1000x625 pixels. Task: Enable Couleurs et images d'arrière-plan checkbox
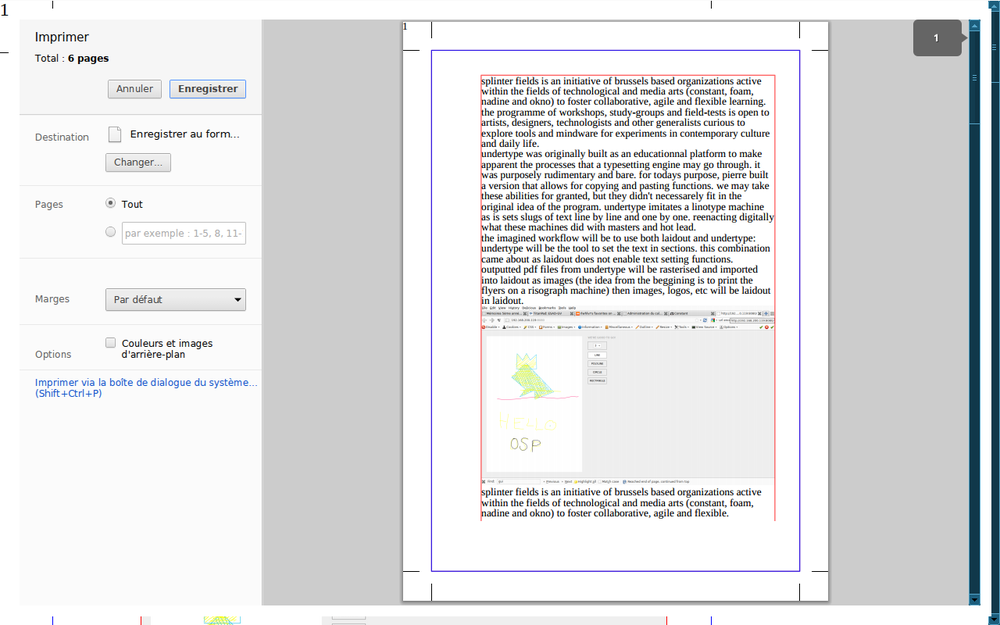tap(112, 343)
